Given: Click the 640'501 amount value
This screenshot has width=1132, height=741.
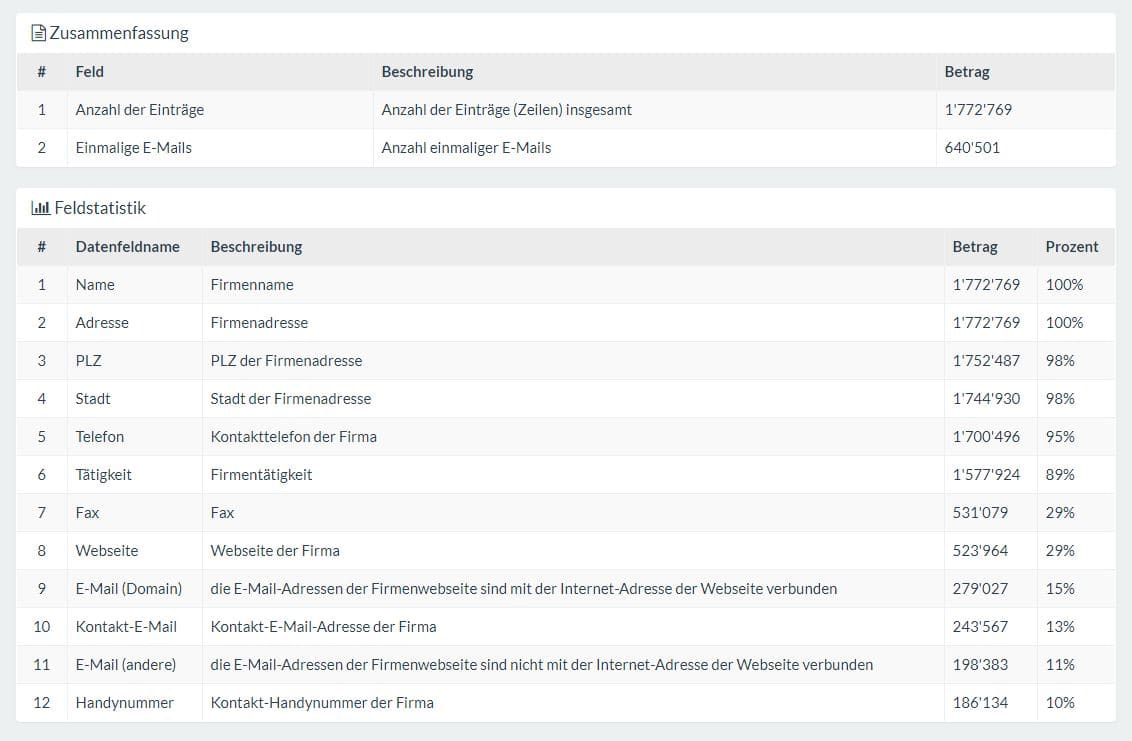Looking at the screenshot, I should (x=972, y=148).
